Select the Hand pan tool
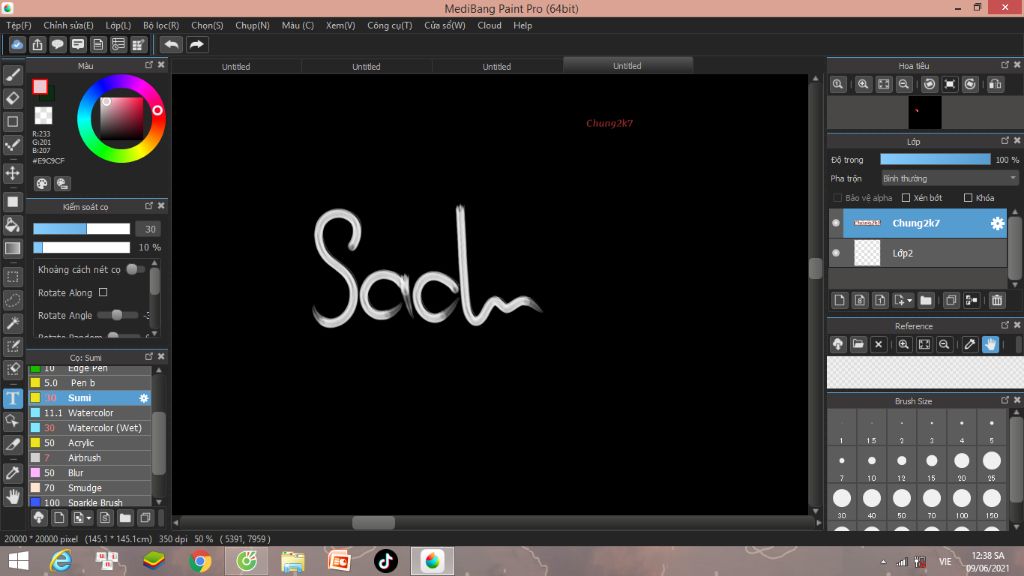 (12, 496)
